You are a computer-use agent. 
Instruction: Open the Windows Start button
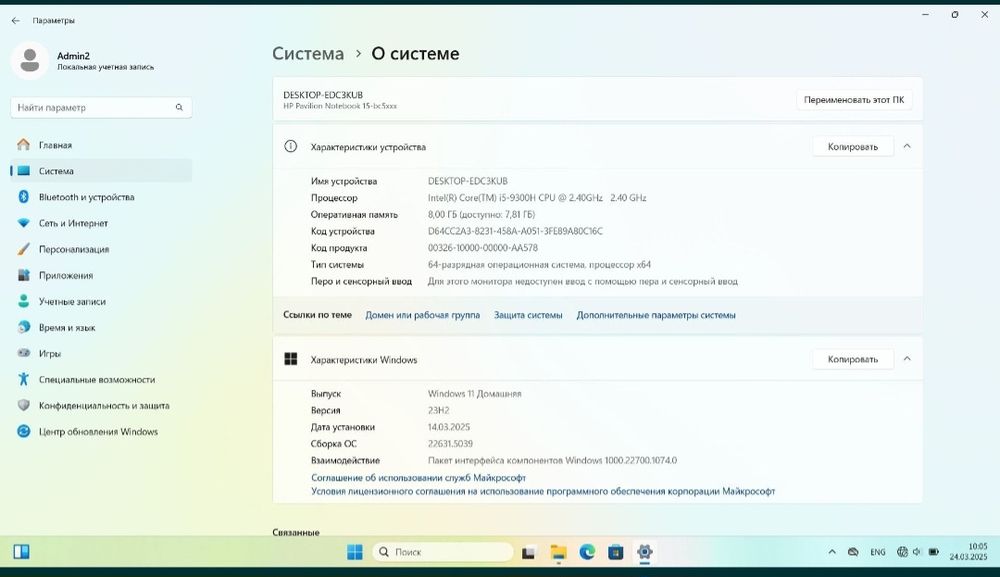point(355,551)
